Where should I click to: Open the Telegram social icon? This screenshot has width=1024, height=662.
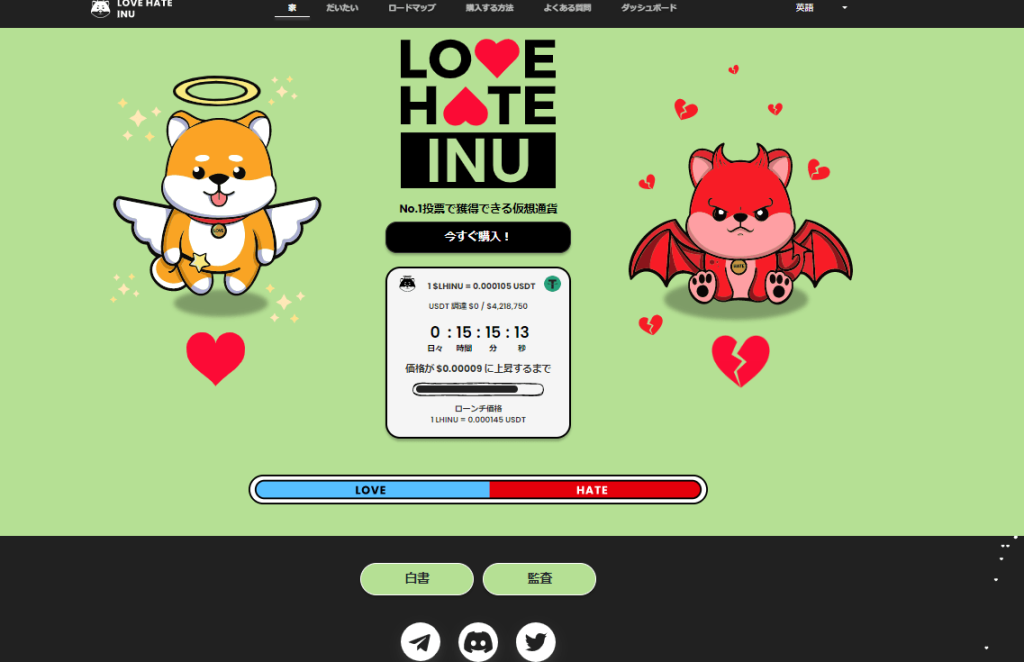click(420, 642)
